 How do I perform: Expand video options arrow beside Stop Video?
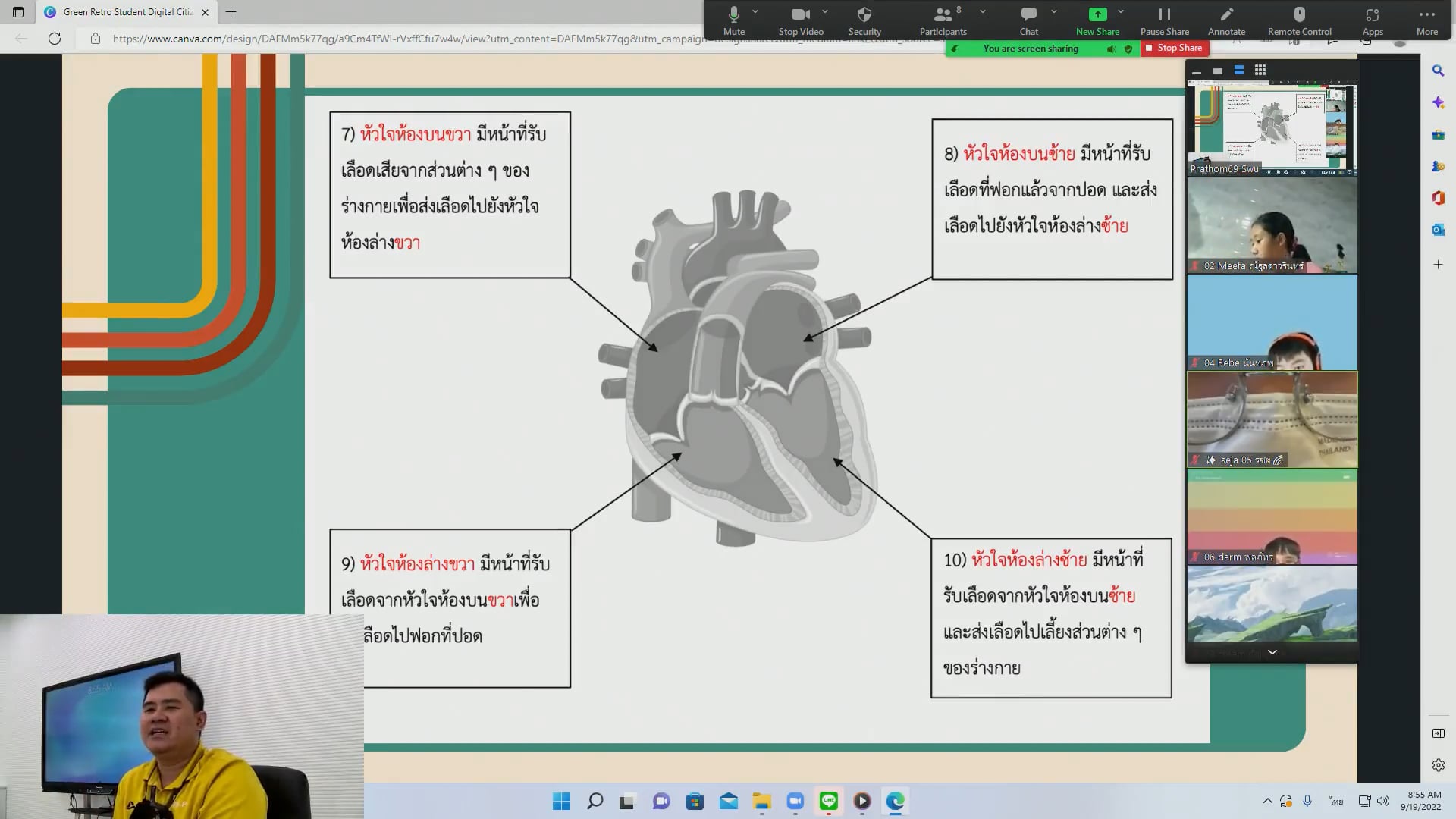[x=825, y=12]
